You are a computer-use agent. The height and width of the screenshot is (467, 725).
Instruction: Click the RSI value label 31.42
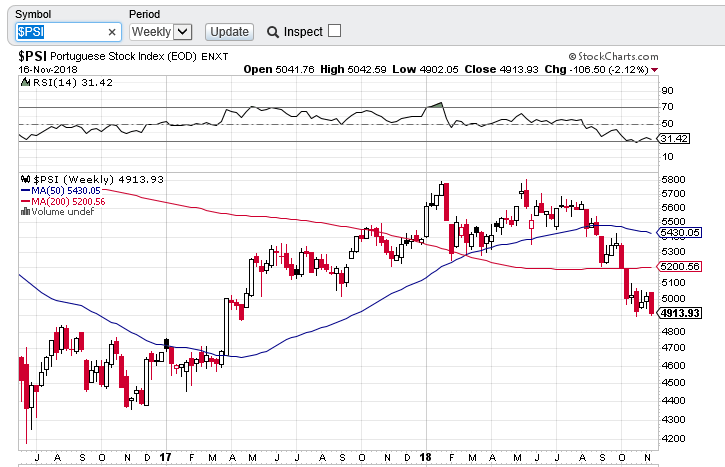click(674, 139)
